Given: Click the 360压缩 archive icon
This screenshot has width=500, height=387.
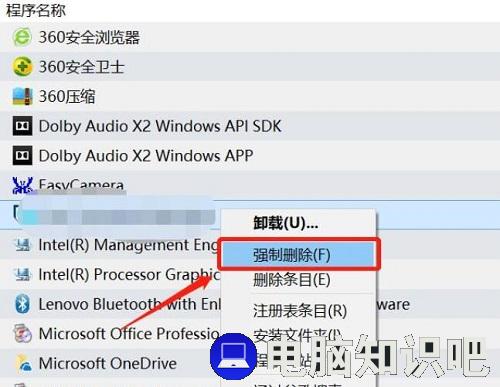Looking at the screenshot, I should click(22, 96).
